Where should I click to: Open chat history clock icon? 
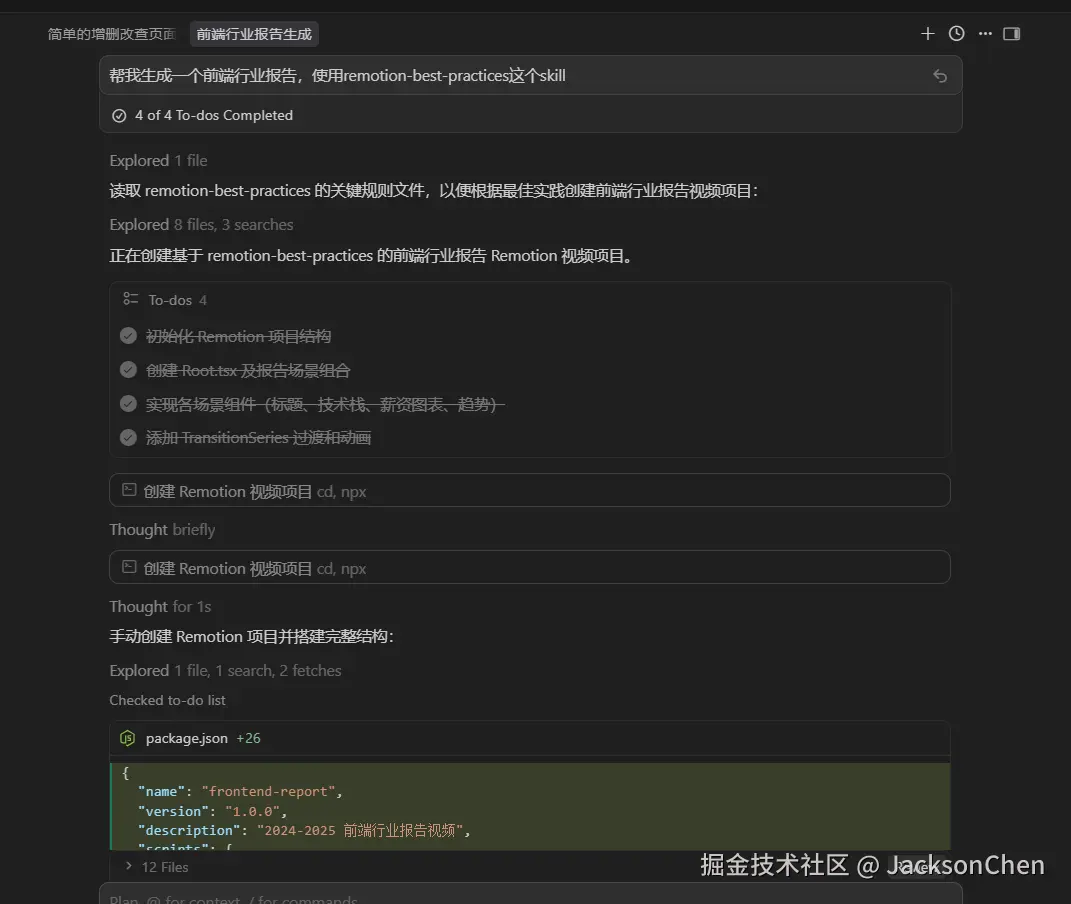click(x=956, y=34)
